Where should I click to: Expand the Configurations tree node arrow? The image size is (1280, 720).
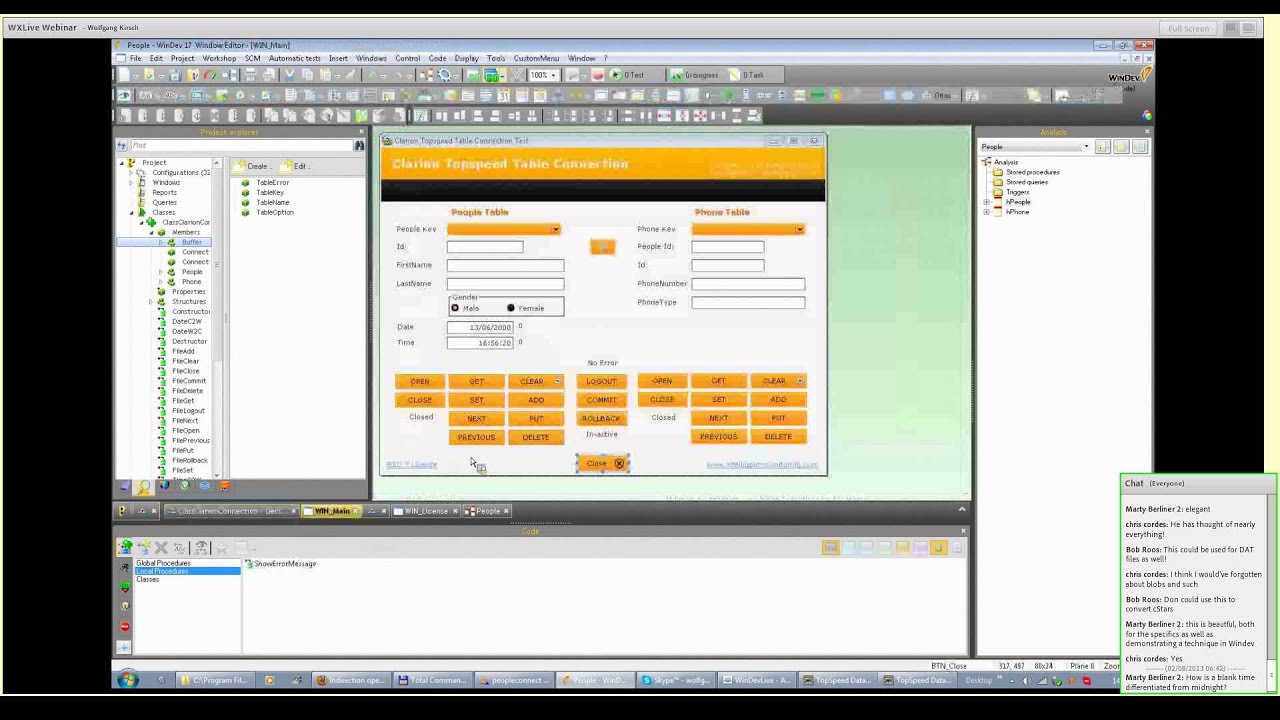click(130, 173)
